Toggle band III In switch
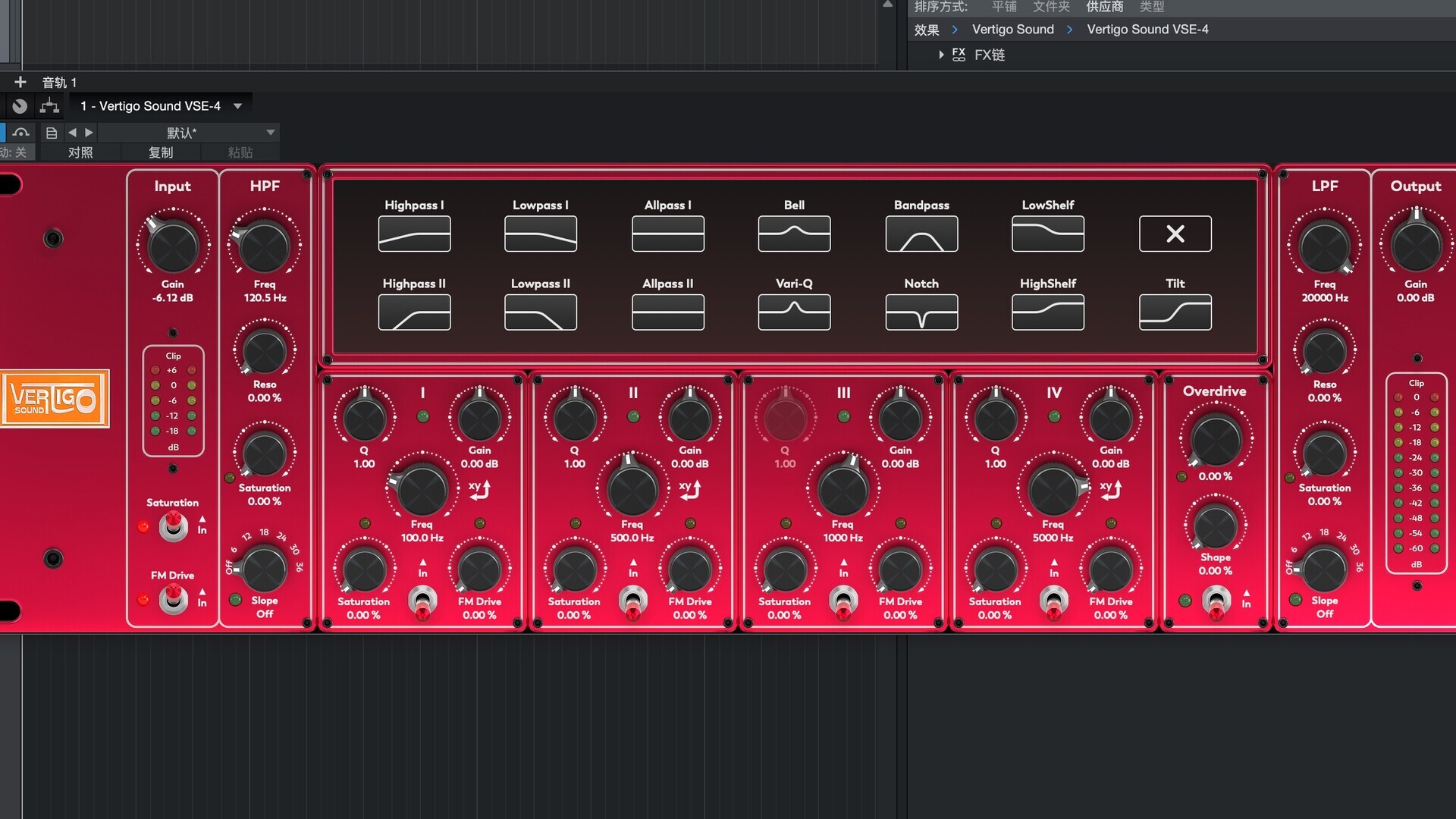Screen dimensions: 1456x819 tap(843, 602)
